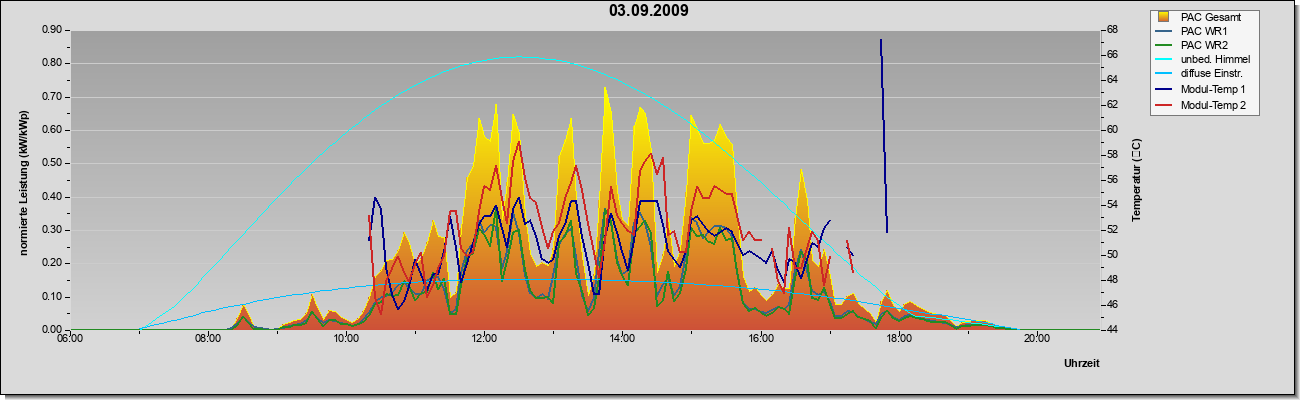Click the 0.30 power axis value
This screenshot has width=1300, height=400.
51,230
